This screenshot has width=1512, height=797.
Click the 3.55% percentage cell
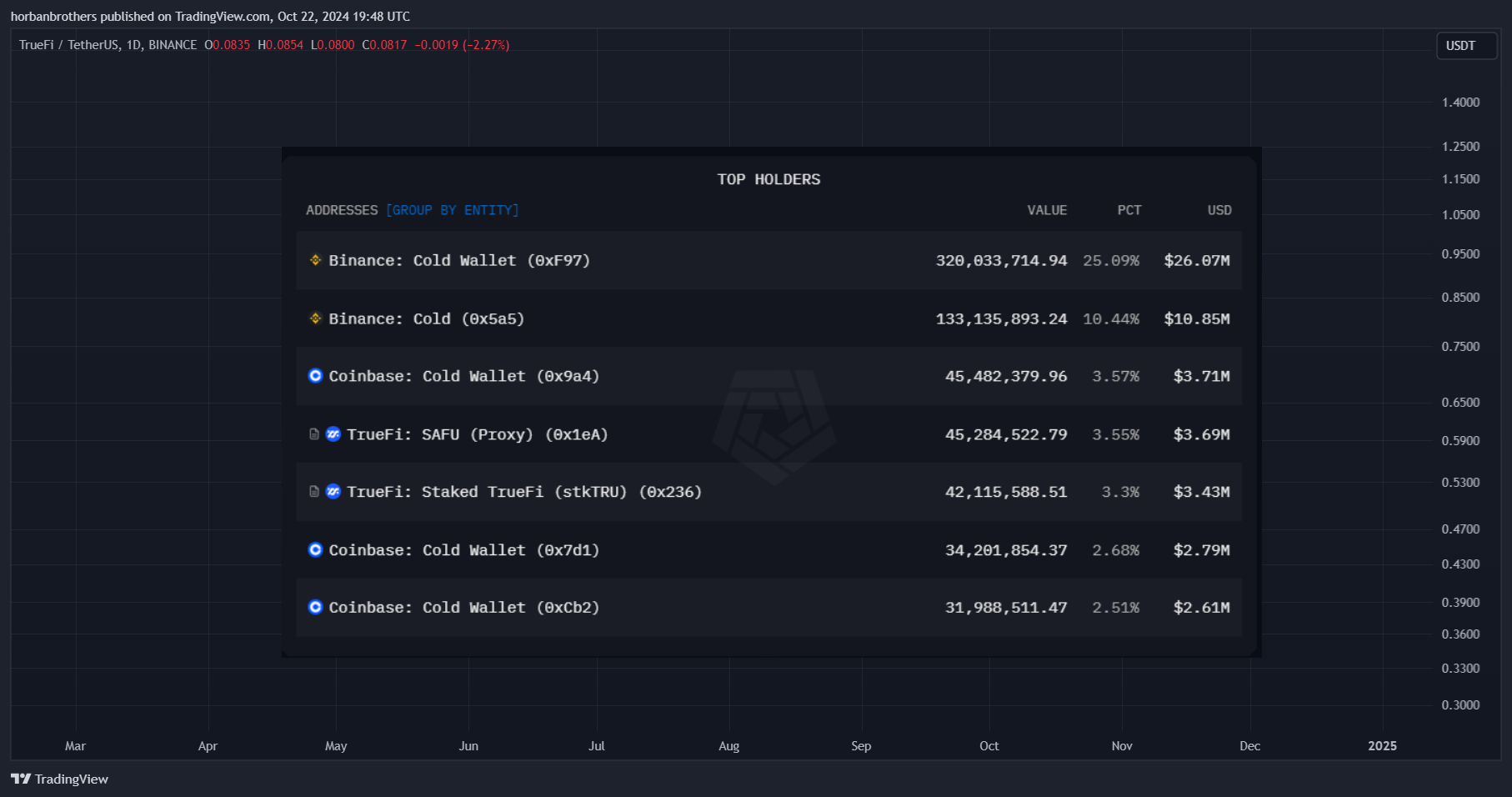1116,435
